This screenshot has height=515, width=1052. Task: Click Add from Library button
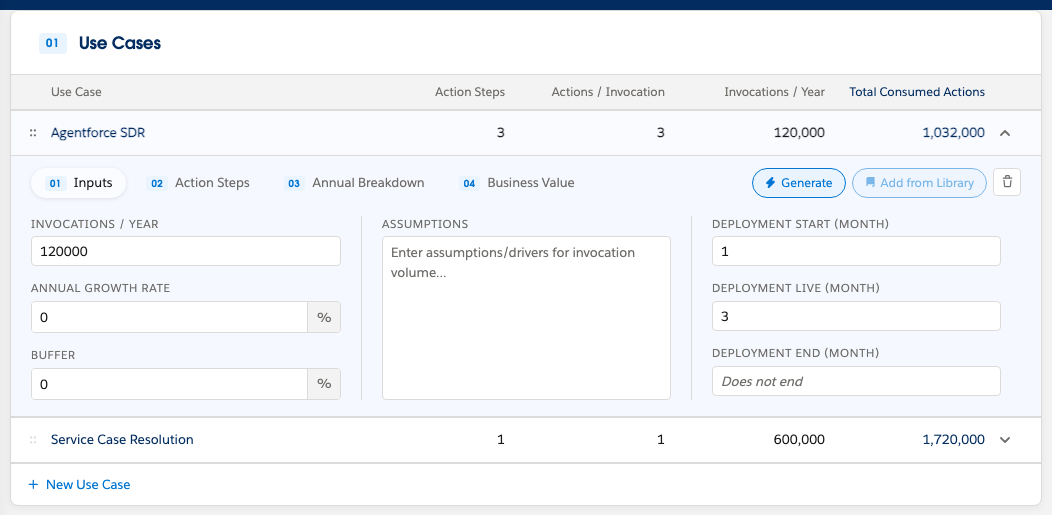(x=919, y=182)
